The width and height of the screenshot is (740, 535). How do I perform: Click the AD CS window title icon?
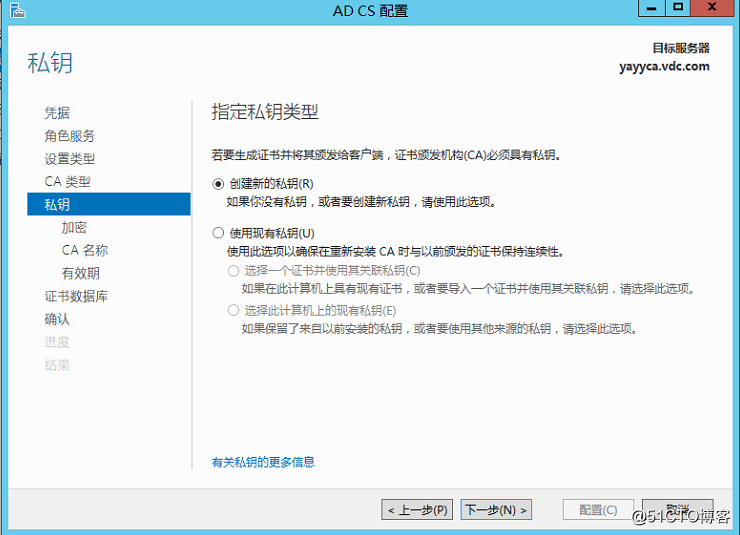tap(17, 10)
